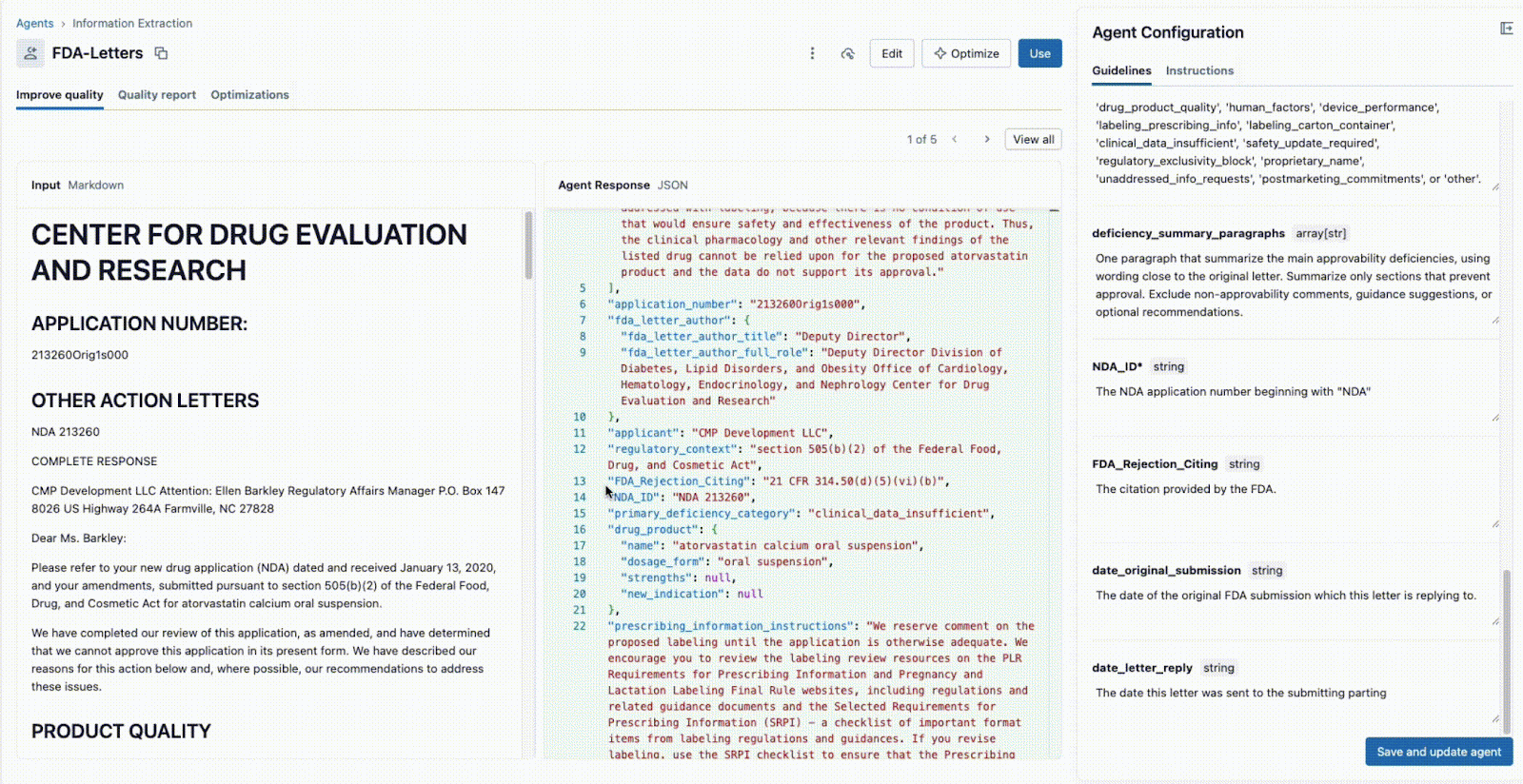The width and height of the screenshot is (1523, 784).
Task: Click the '213260Orig1s000' text under Application Number
Action: pos(80,355)
